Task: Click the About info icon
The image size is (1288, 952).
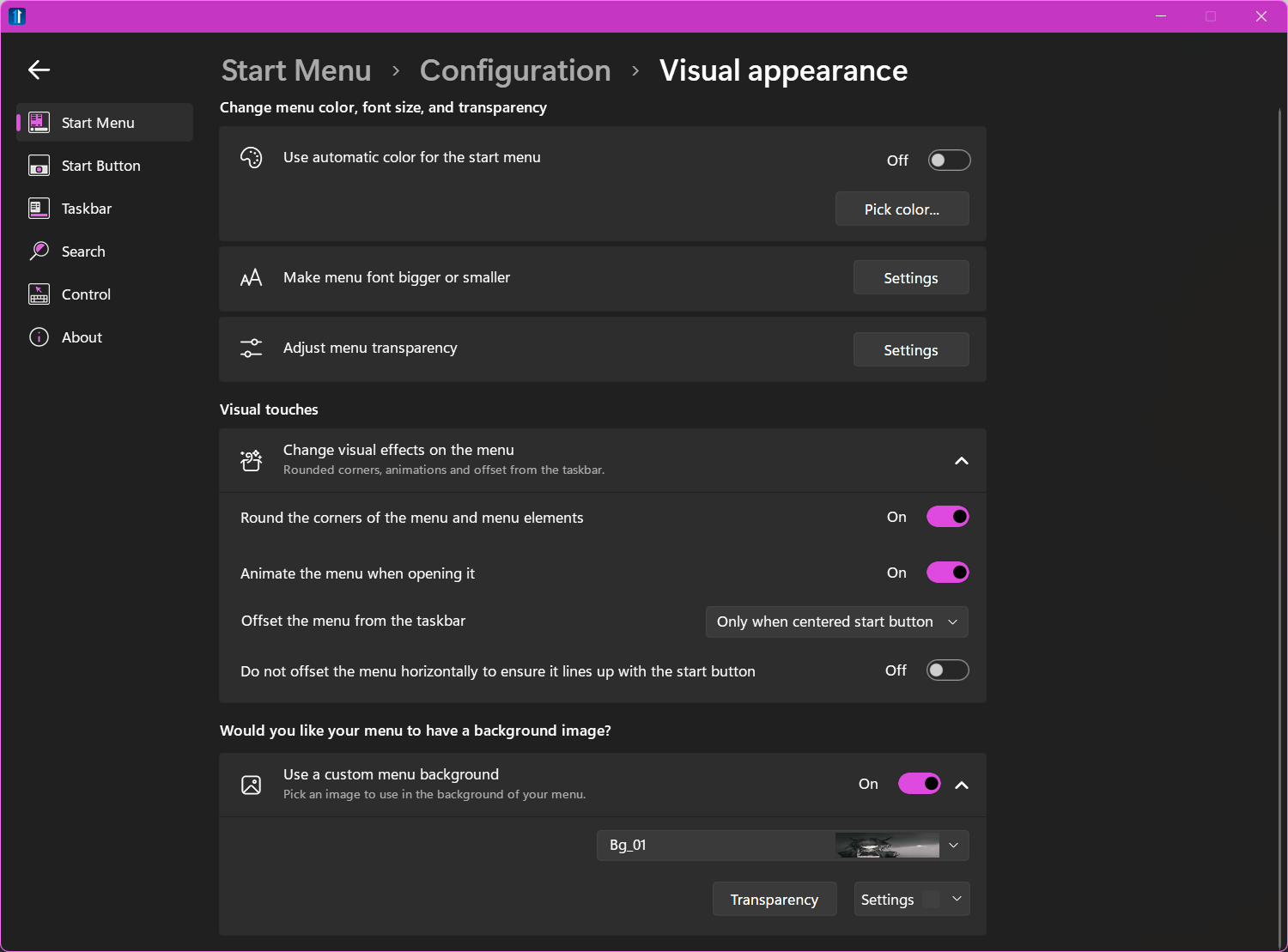Action: (x=39, y=337)
